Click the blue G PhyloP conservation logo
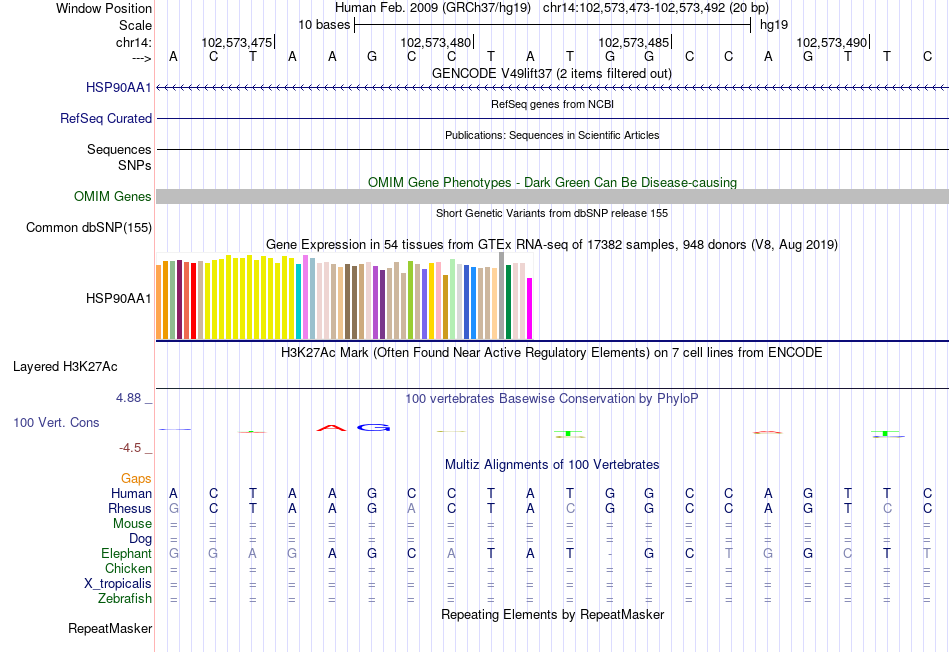950x652 pixels. tap(373, 428)
